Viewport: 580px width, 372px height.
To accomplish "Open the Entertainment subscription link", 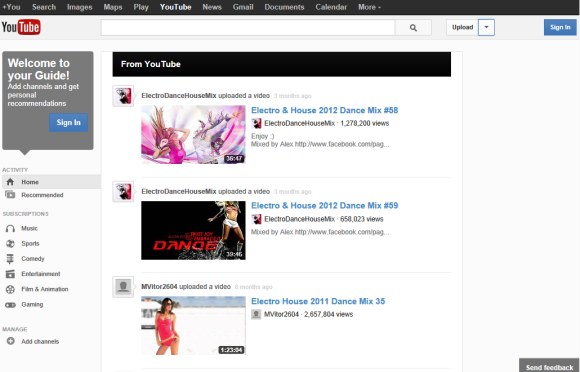I will 41,274.
